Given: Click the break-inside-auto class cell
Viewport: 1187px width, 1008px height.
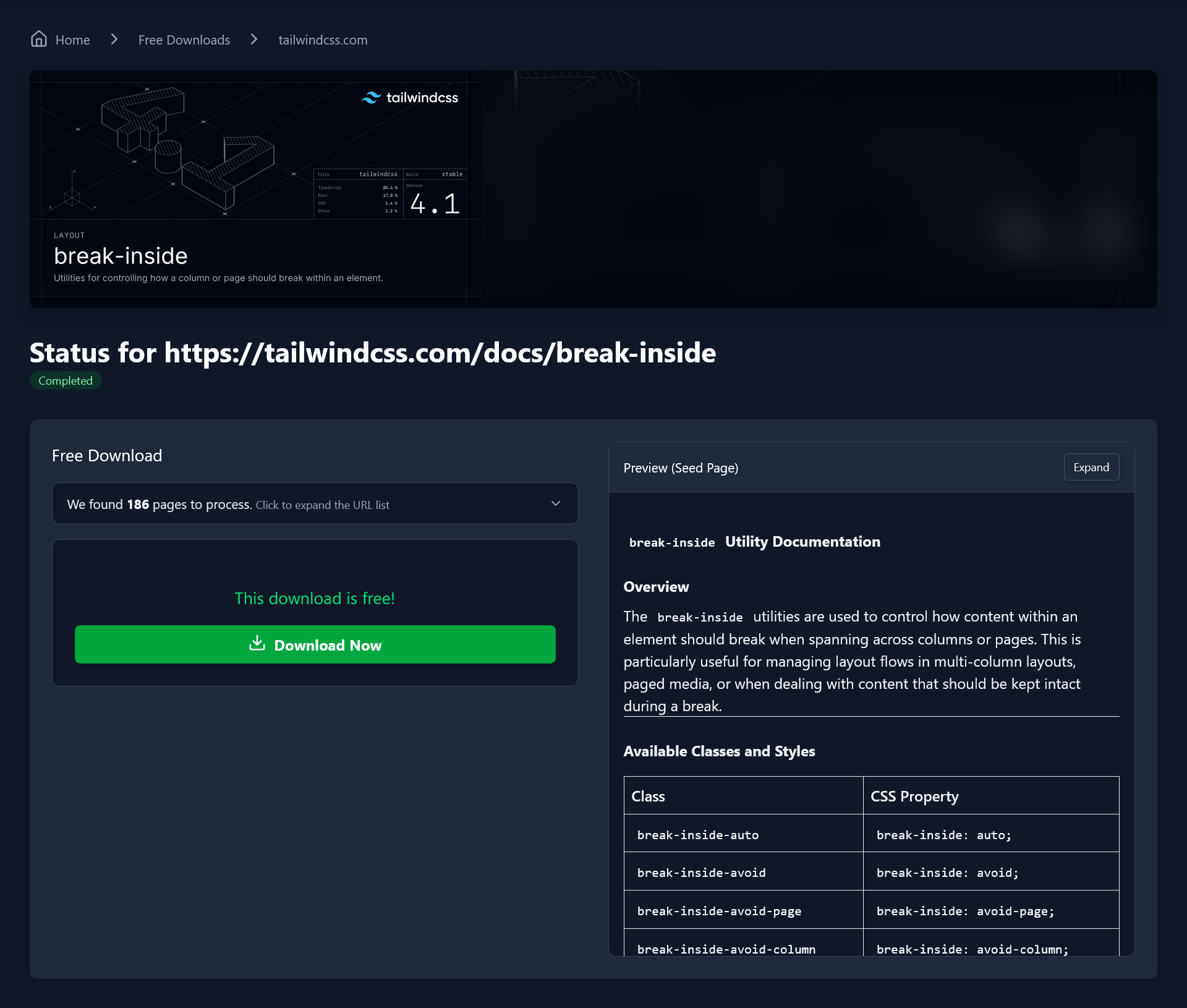Looking at the screenshot, I should [697, 834].
